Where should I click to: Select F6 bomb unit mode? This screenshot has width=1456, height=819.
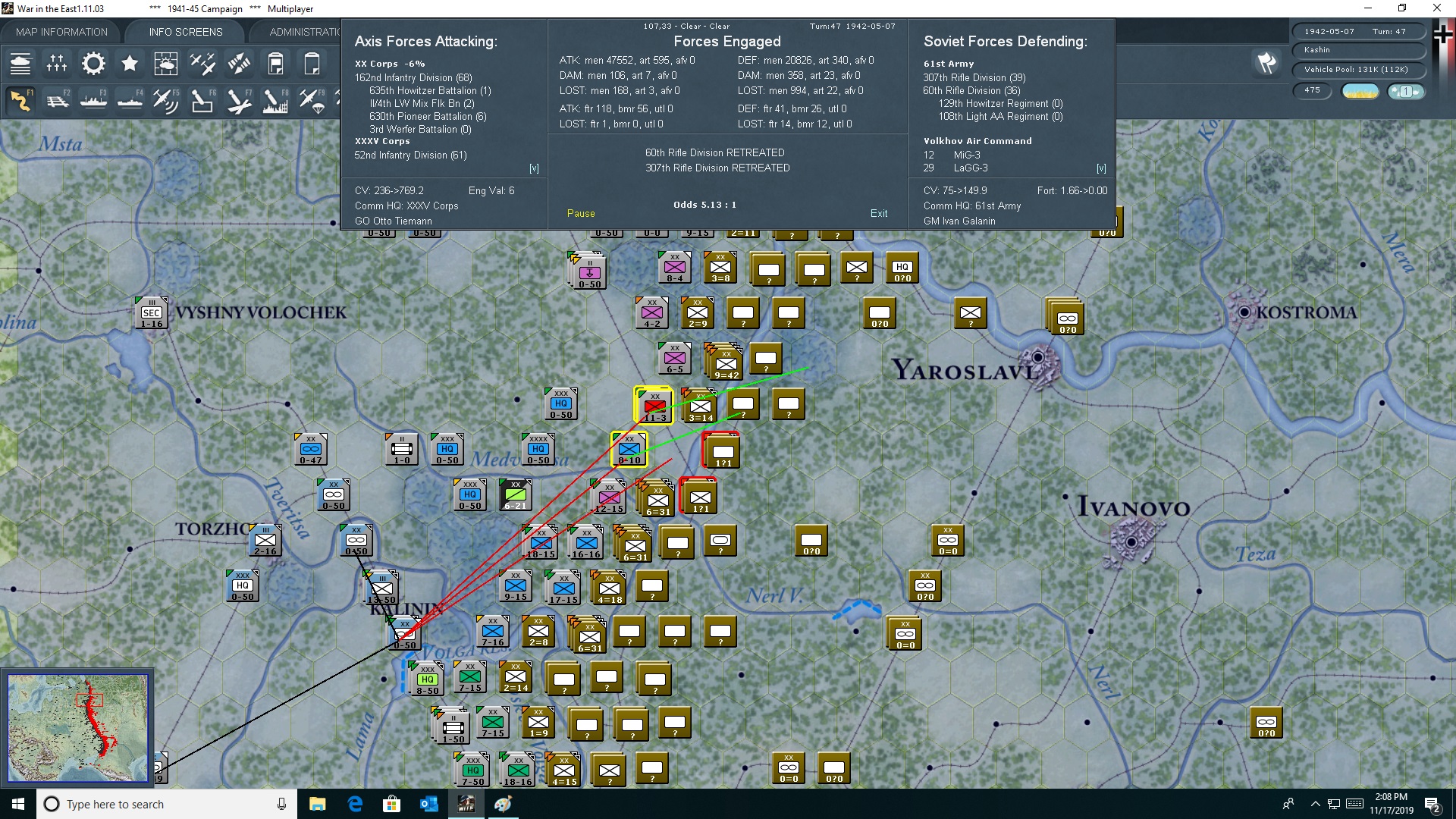[202, 101]
